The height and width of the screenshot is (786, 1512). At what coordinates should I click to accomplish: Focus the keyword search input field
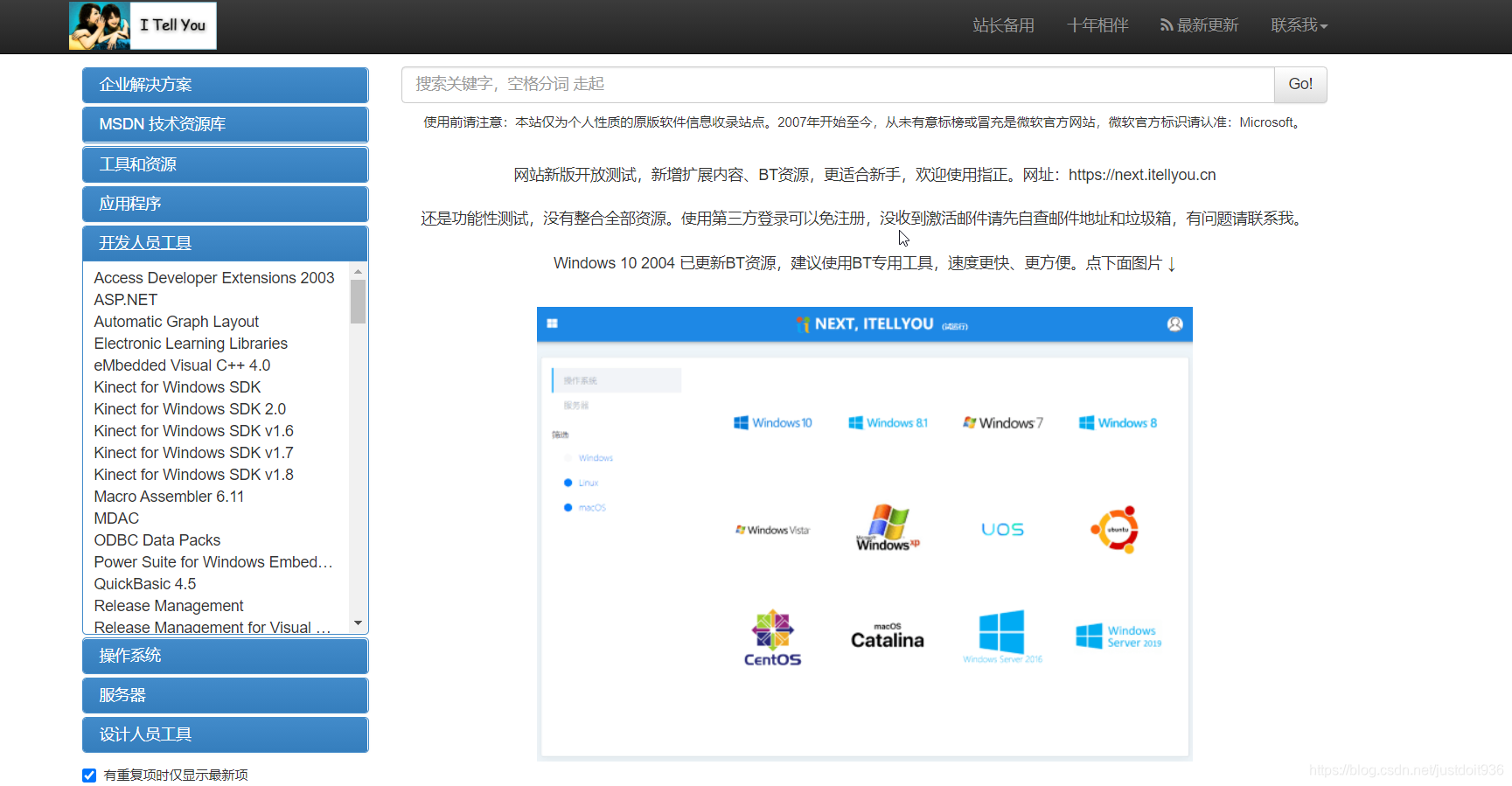point(838,84)
